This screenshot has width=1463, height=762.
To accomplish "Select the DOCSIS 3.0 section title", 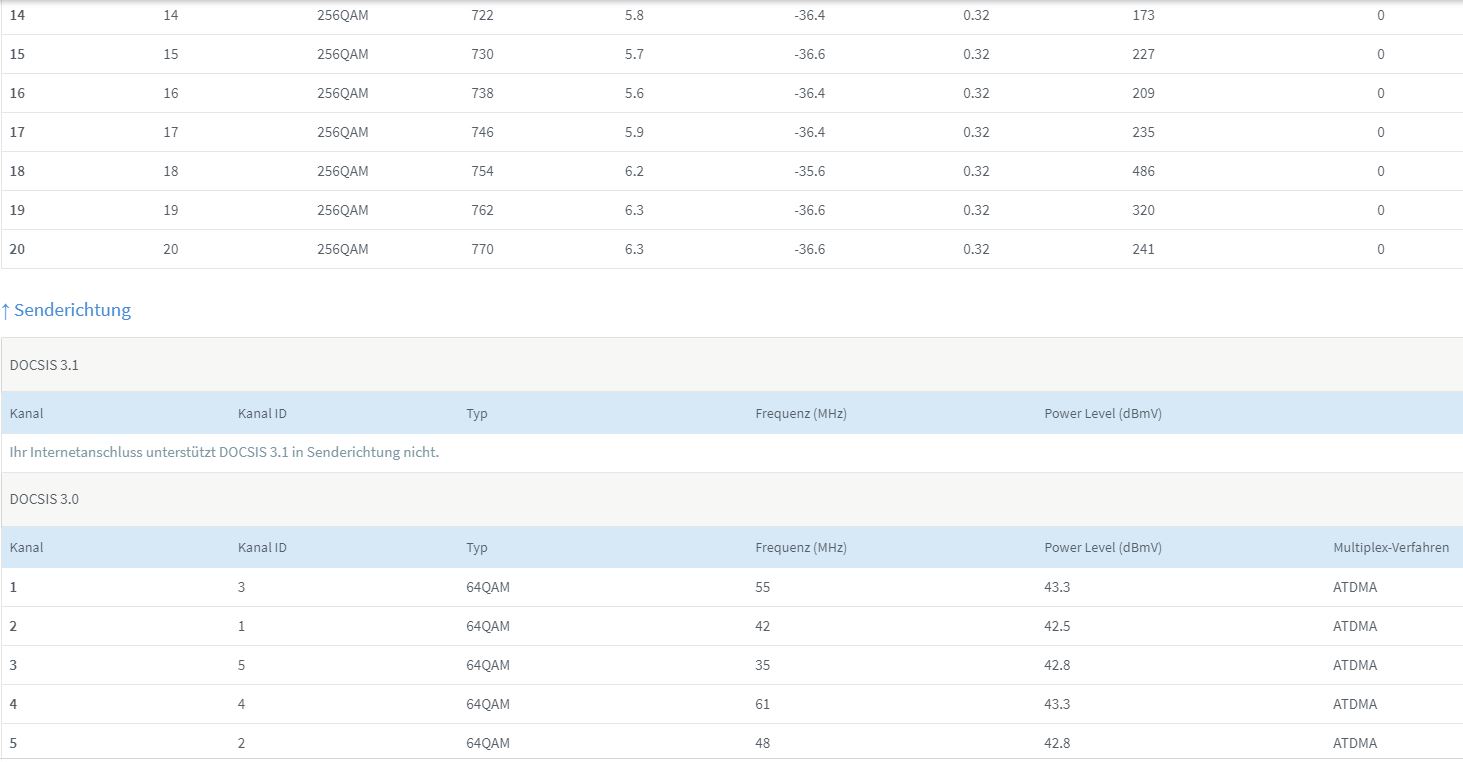I will coord(44,499).
